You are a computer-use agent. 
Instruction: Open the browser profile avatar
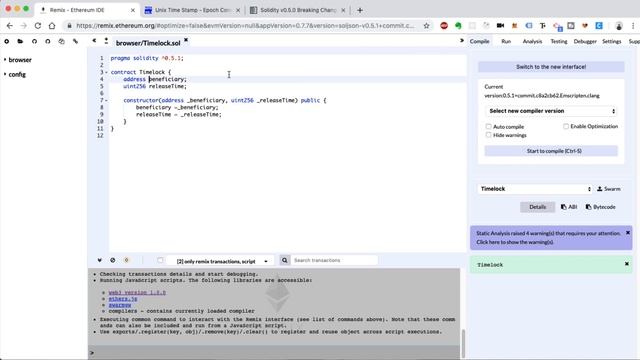(x=619, y=26)
